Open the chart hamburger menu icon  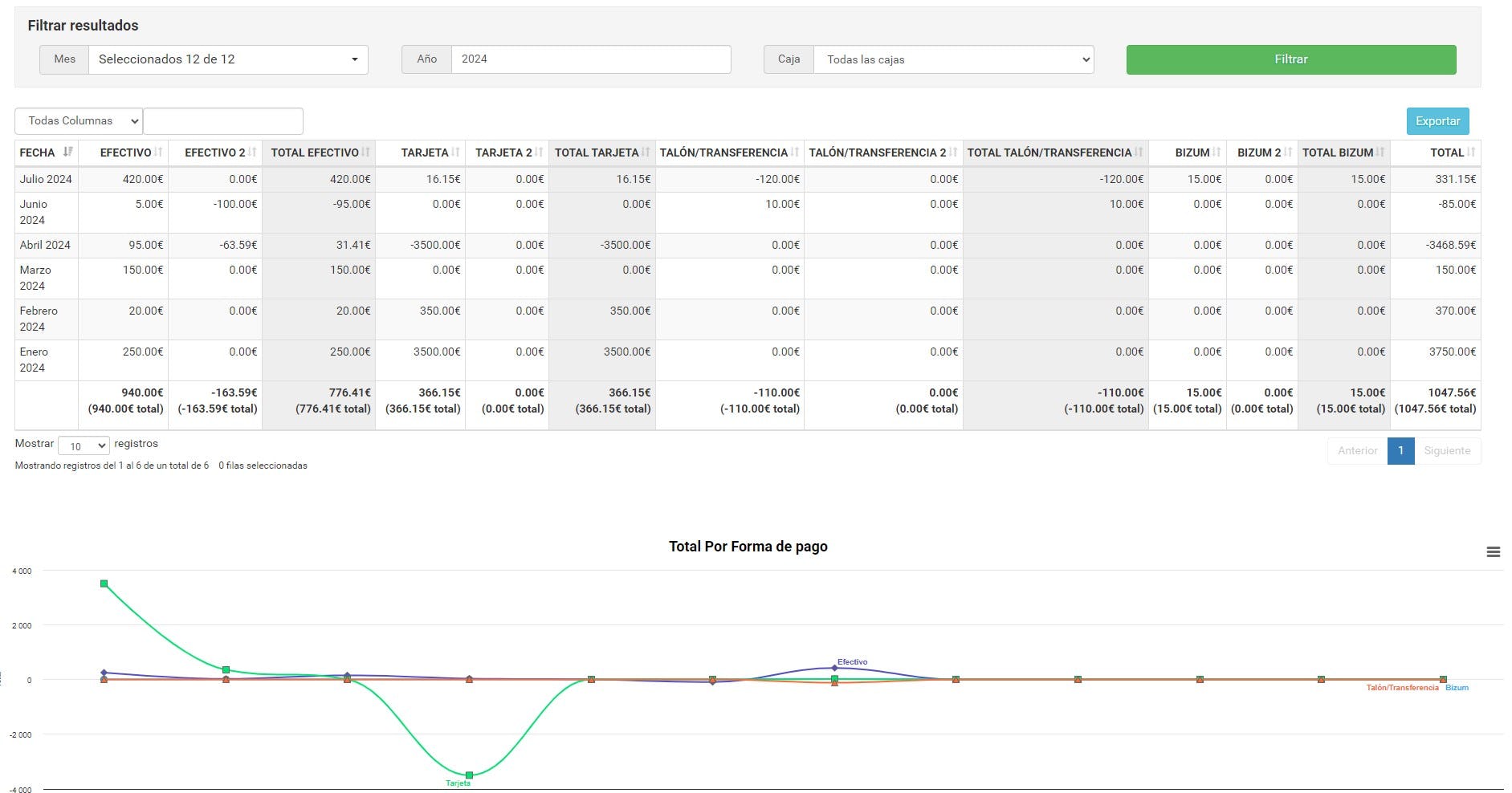[1494, 552]
